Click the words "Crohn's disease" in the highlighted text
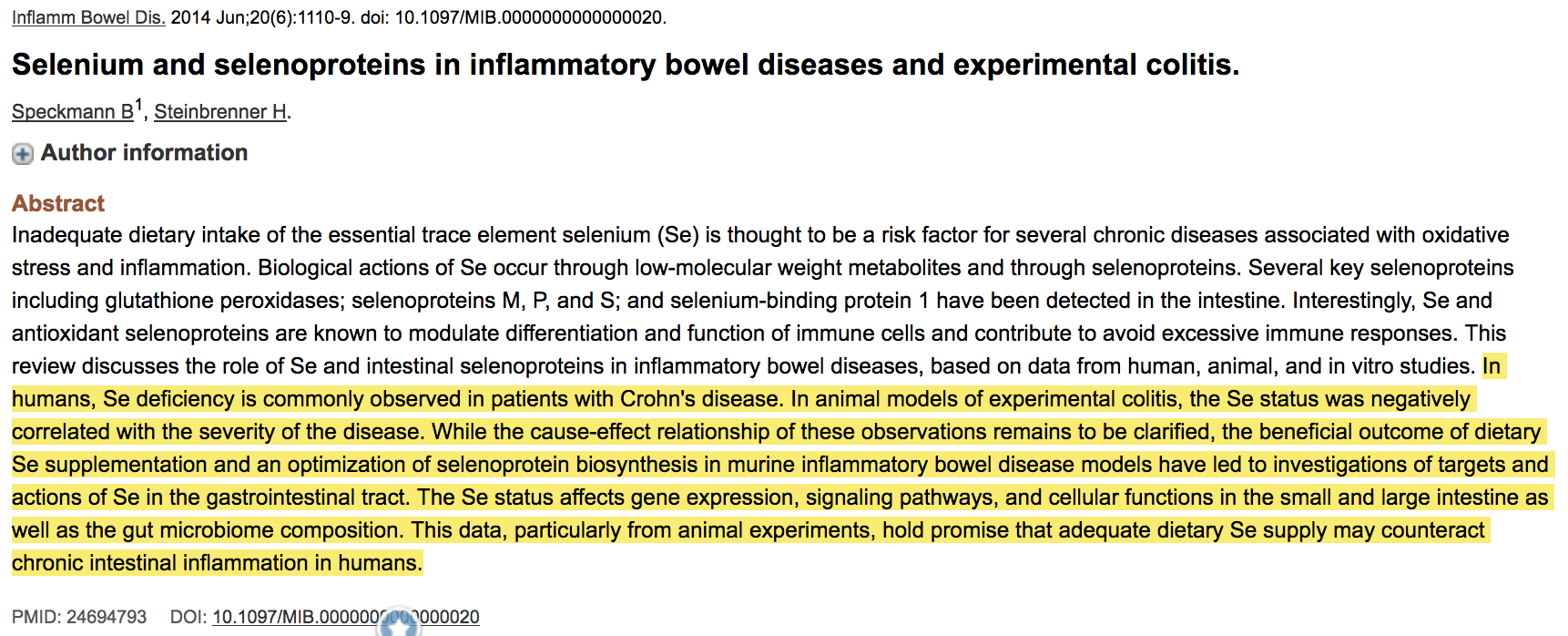This screenshot has width=1568, height=636. pyautogui.click(x=699, y=399)
